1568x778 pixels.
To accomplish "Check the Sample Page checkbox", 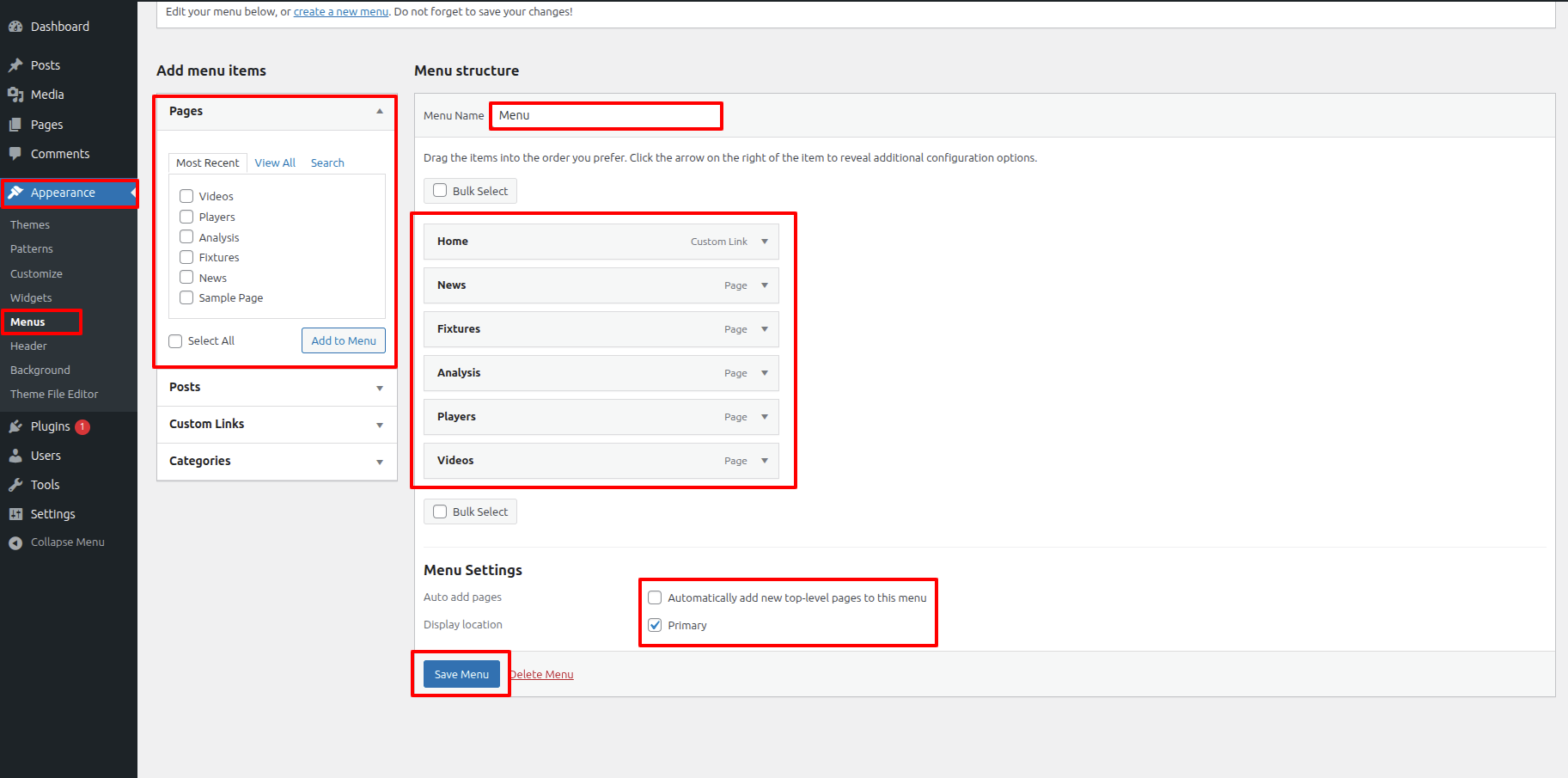I will (186, 297).
